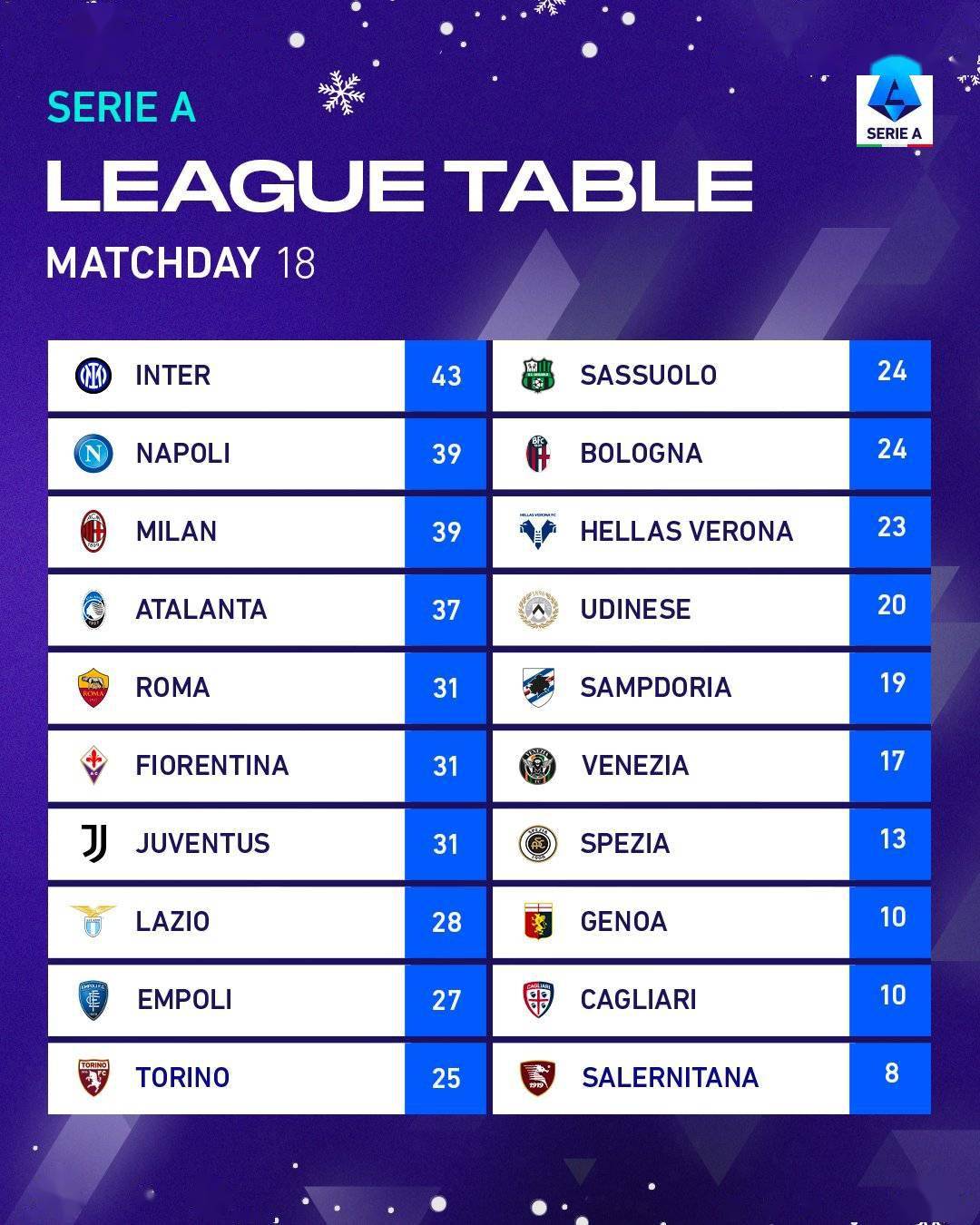The width and height of the screenshot is (980, 1225).
Task: Select the ATALANTA team name
Action: coord(201,609)
